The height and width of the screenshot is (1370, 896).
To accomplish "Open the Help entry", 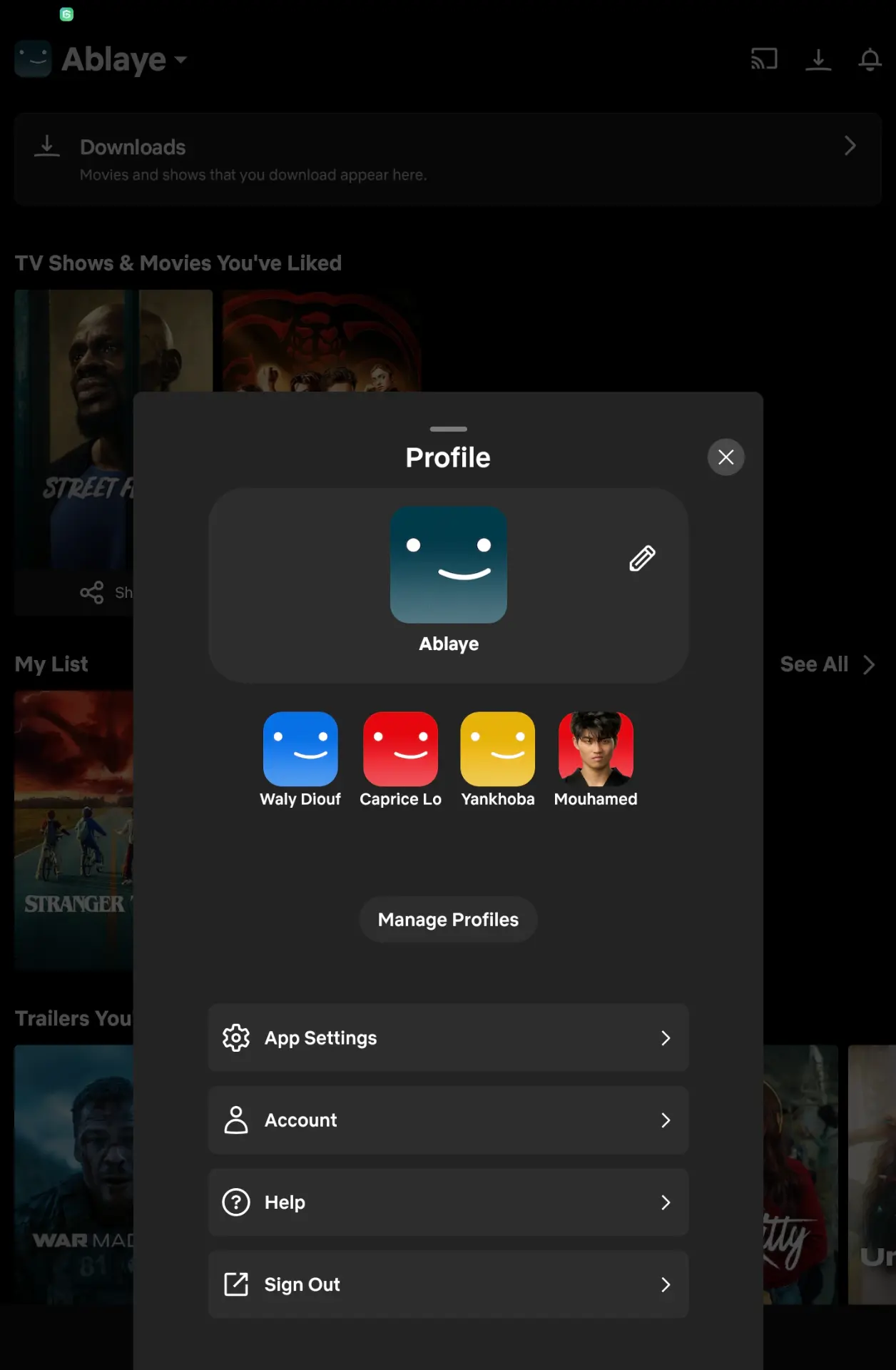I will point(448,1202).
